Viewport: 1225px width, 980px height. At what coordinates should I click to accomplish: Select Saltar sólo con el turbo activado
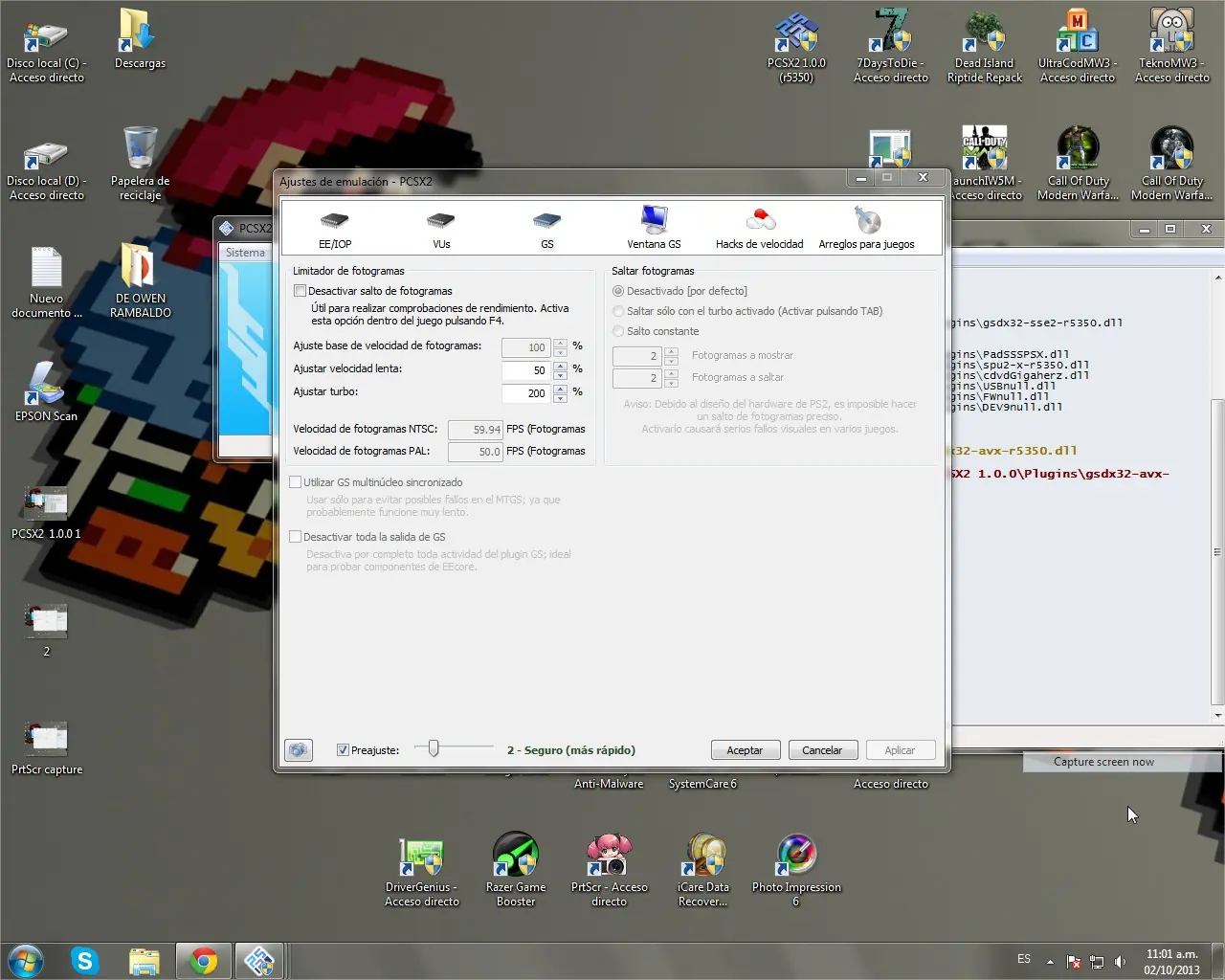click(618, 311)
